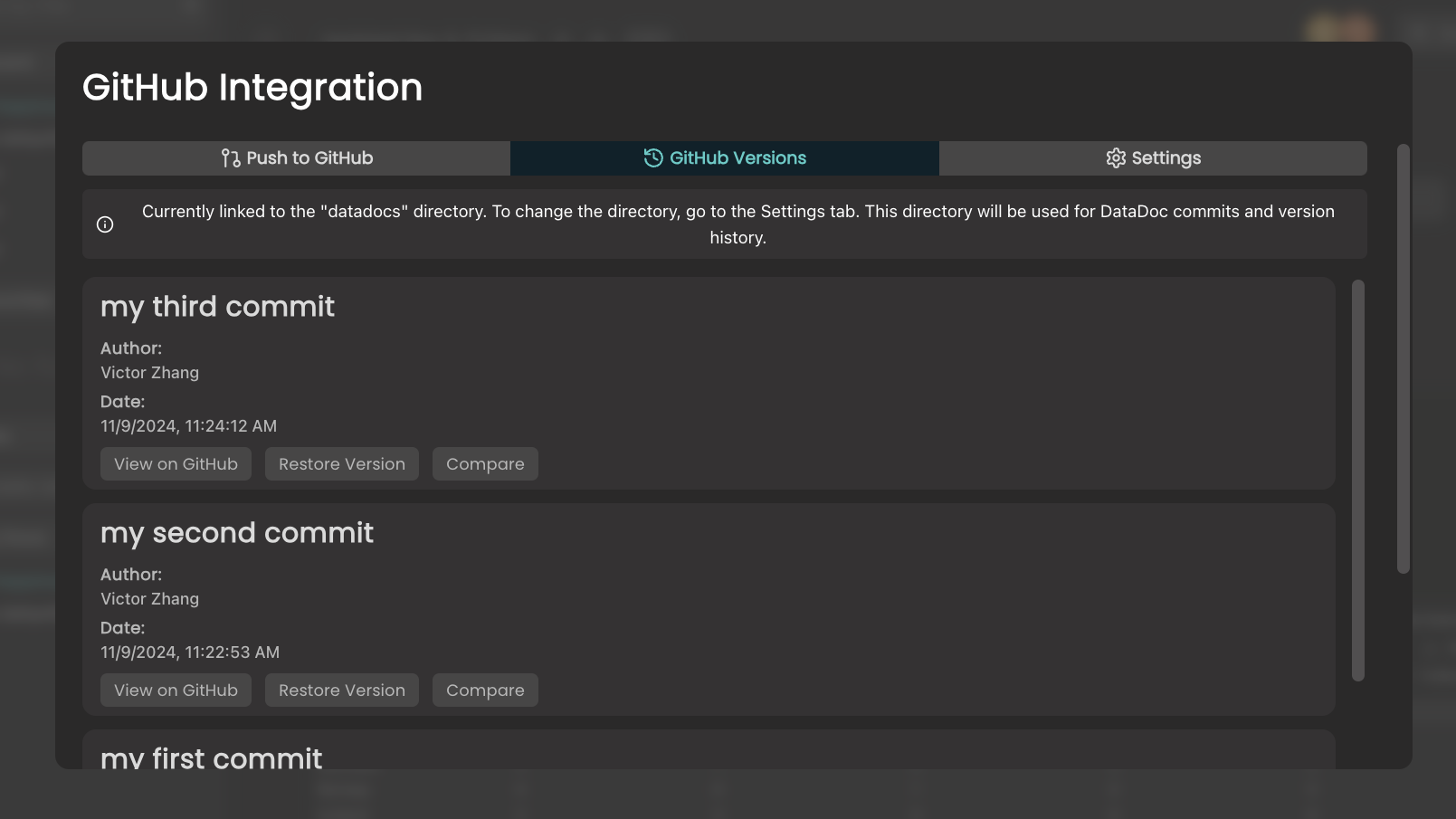The width and height of the screenshot is (1456, 819).
Task: Click the info icon in directory notice
Action: tap(105, 224)
